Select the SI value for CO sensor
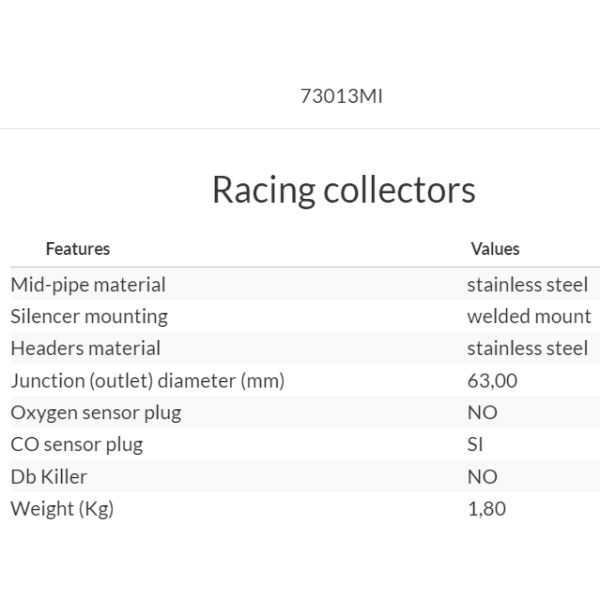This screenshot has height=600, width=600. [x=475, y=444]
